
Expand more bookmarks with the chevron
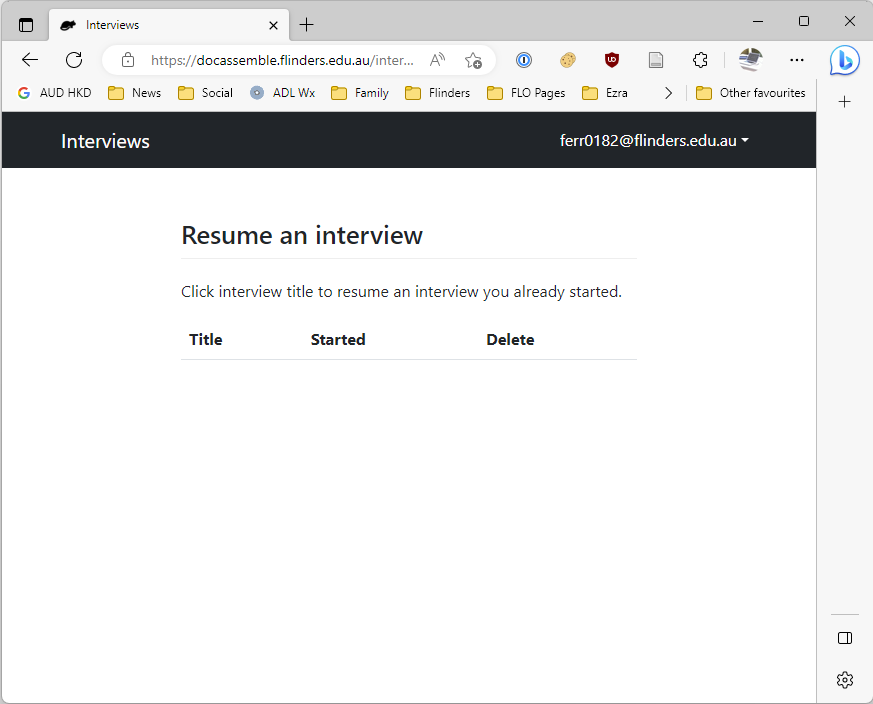tap(668, 92)
